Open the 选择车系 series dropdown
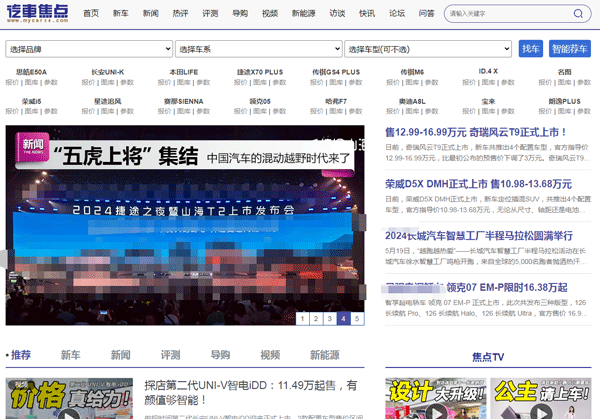The height and width of the screenshot is (419, 600). [x=258, y=49]
